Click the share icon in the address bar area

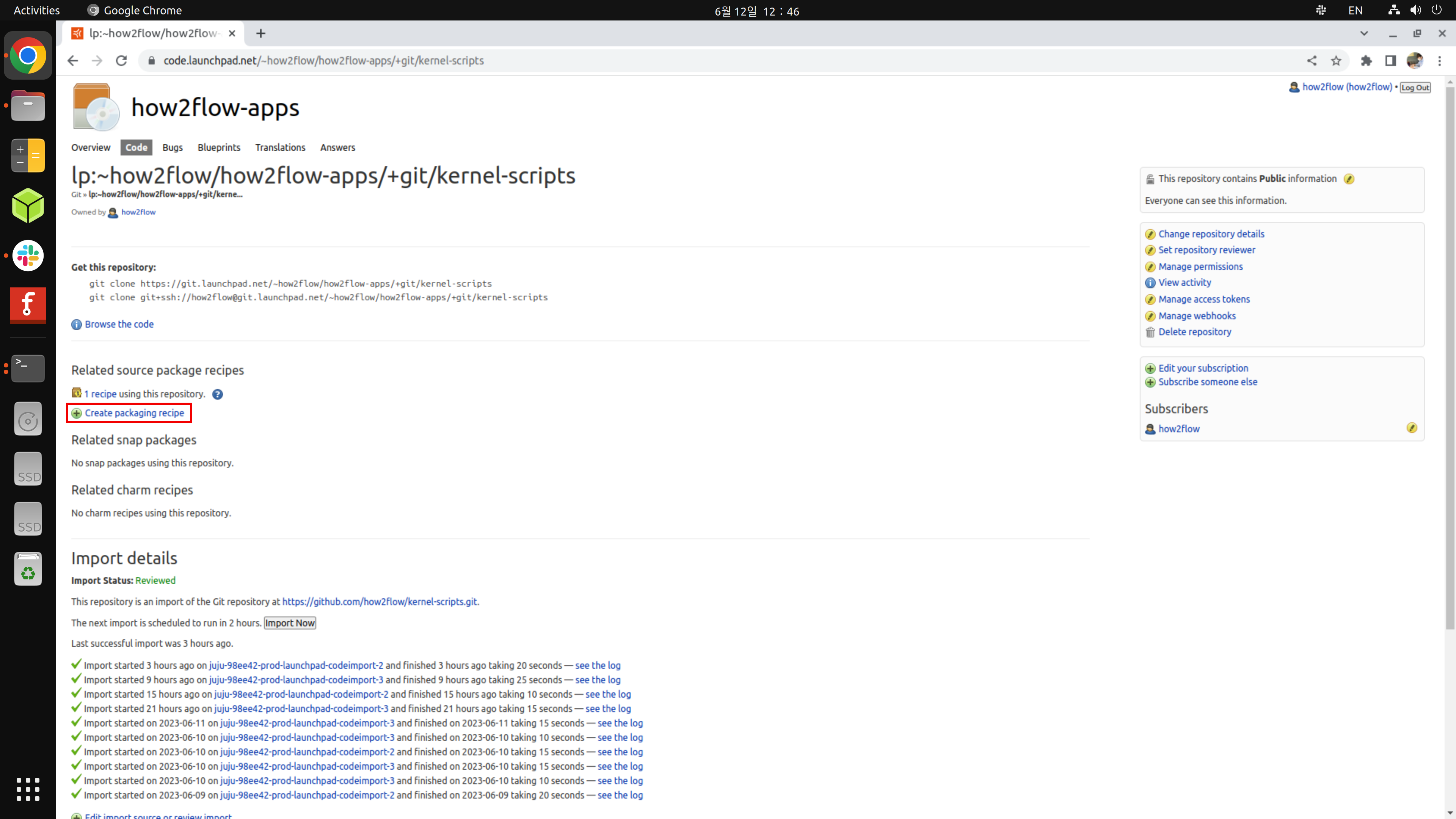click(x=1312, y=61)
